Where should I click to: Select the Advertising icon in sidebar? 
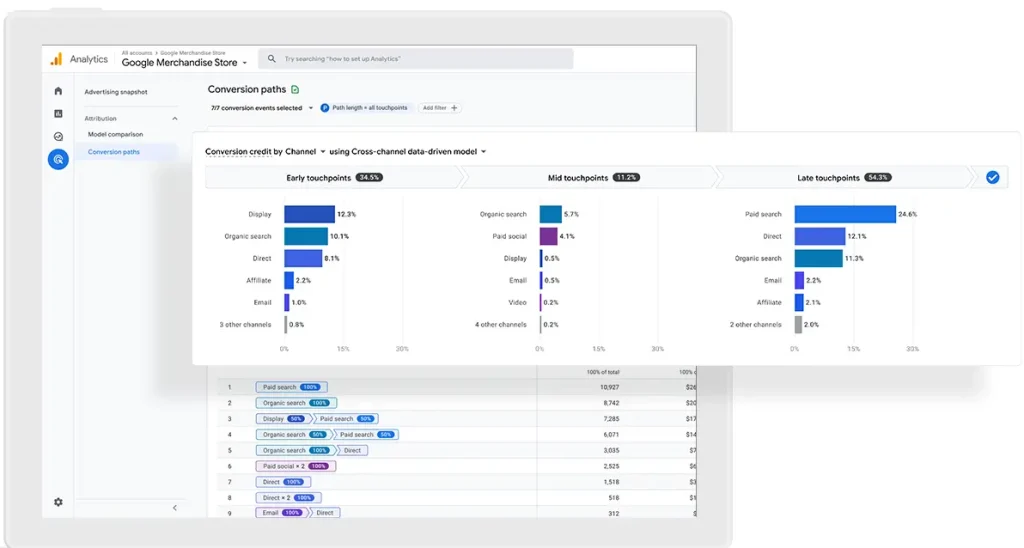(58, 159)
